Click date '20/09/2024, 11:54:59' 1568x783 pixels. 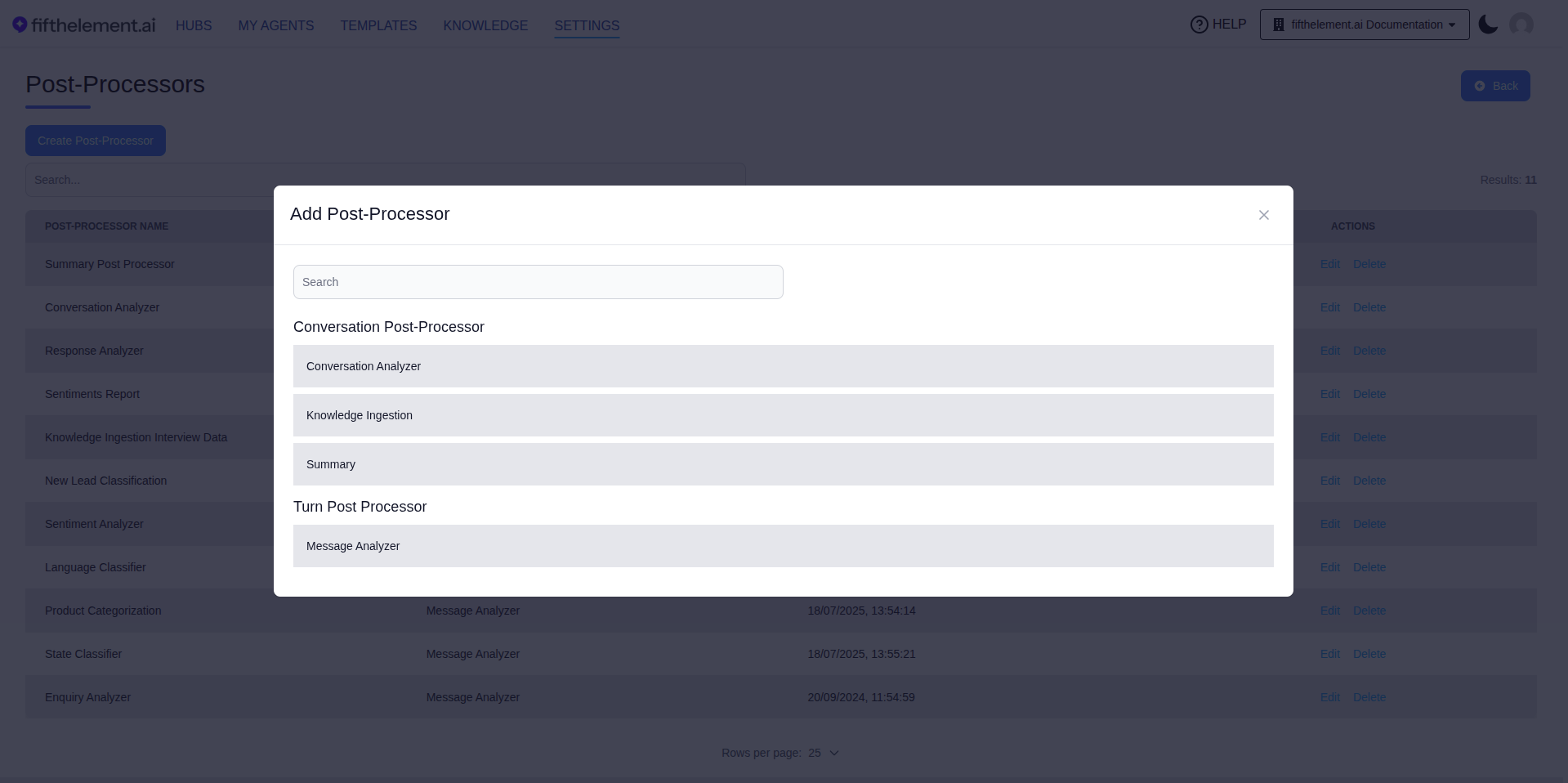(861, 697)
